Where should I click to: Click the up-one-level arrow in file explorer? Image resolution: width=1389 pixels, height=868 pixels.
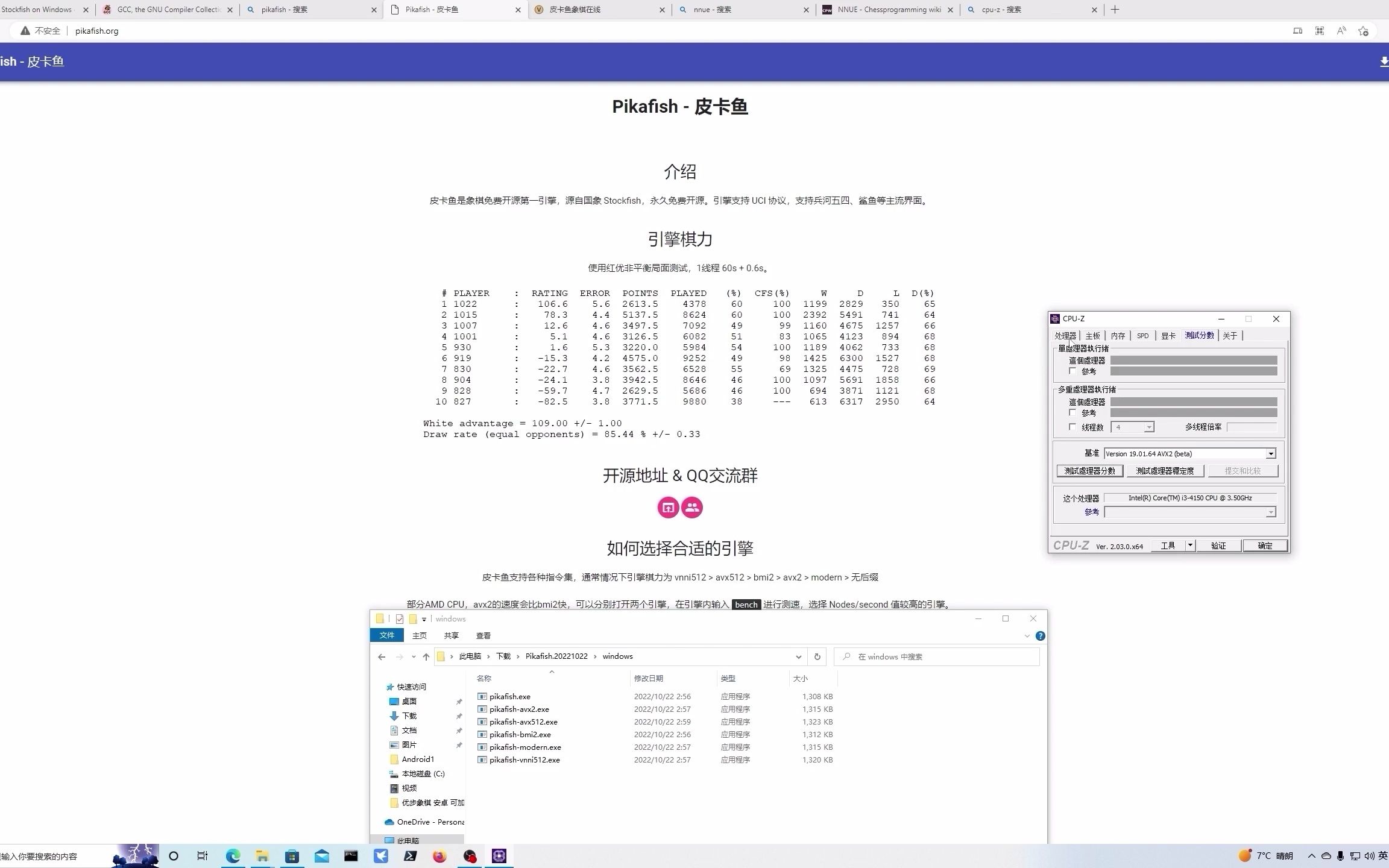click(x=426, y=656)
